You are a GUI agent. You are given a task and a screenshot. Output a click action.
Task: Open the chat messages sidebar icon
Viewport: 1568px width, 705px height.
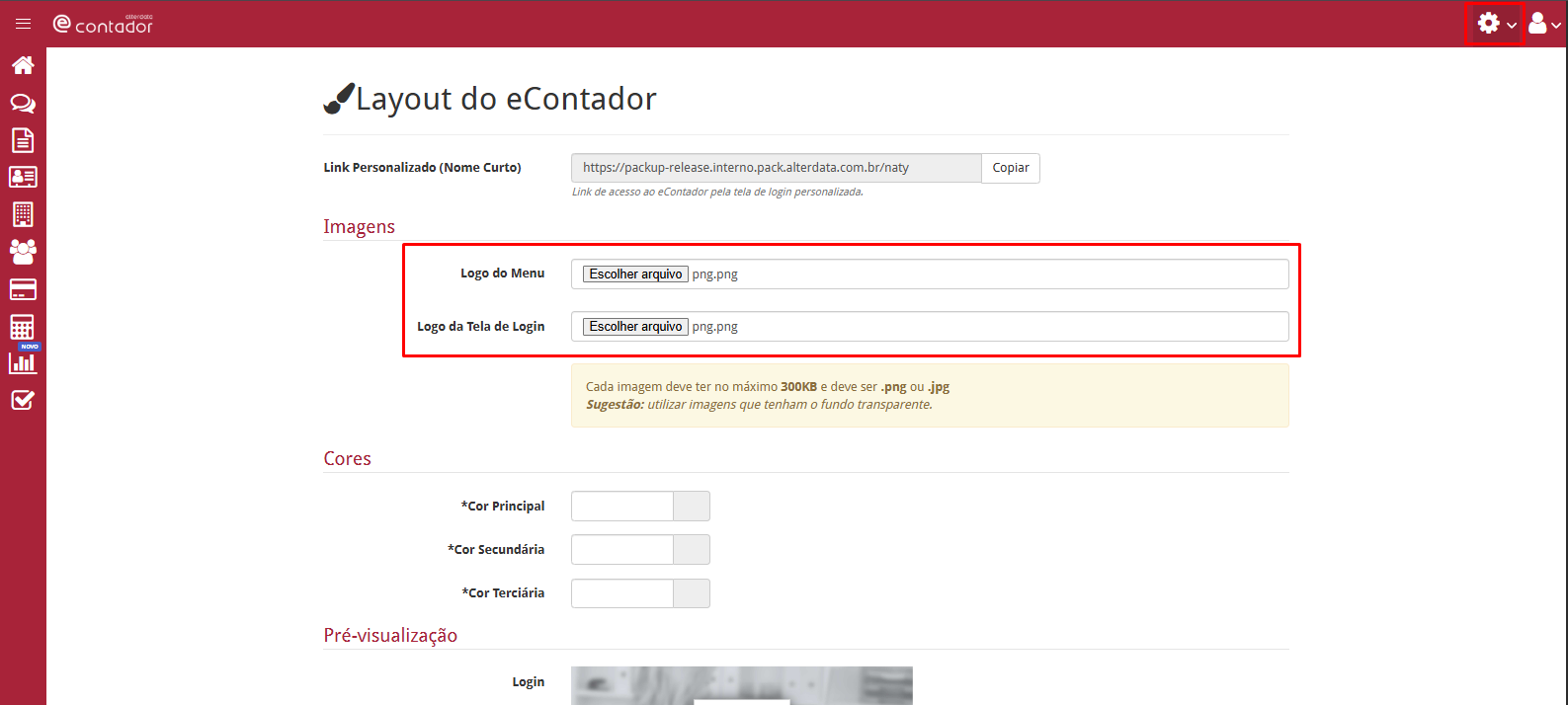(23, 103)
